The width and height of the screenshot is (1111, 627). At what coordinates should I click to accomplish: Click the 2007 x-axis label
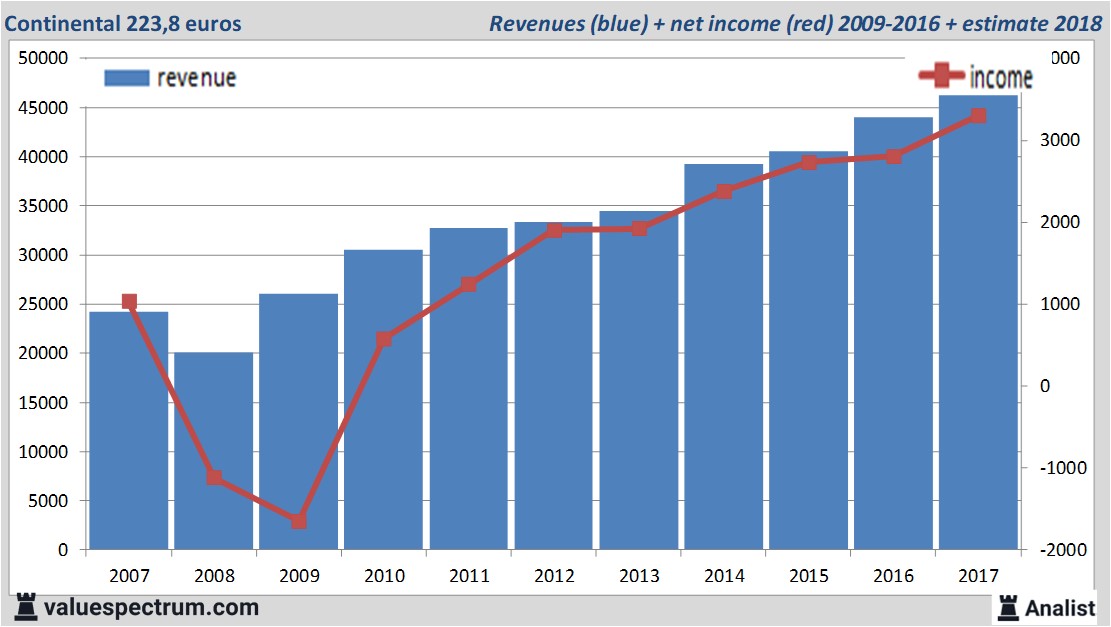click(x=129, y=575)
